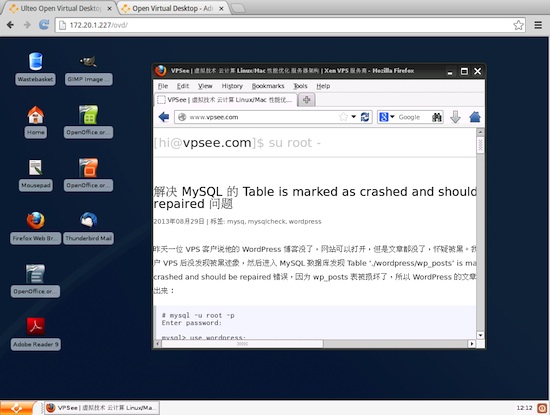Open the Edit menu in Firefox

183,86
